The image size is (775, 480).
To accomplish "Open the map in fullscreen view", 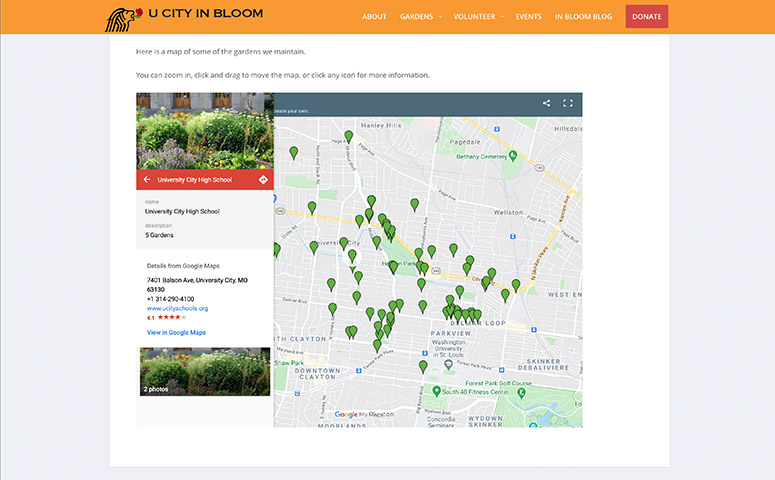I will point(568,103).
